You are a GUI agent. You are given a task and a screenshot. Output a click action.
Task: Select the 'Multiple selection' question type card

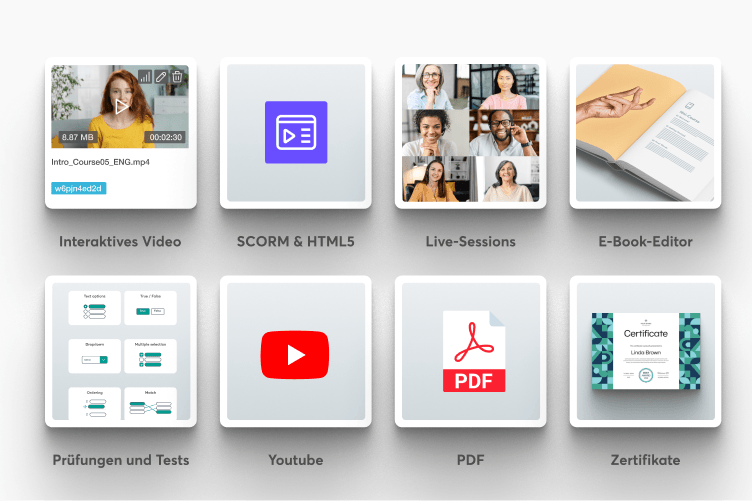[x=151, y=356]
